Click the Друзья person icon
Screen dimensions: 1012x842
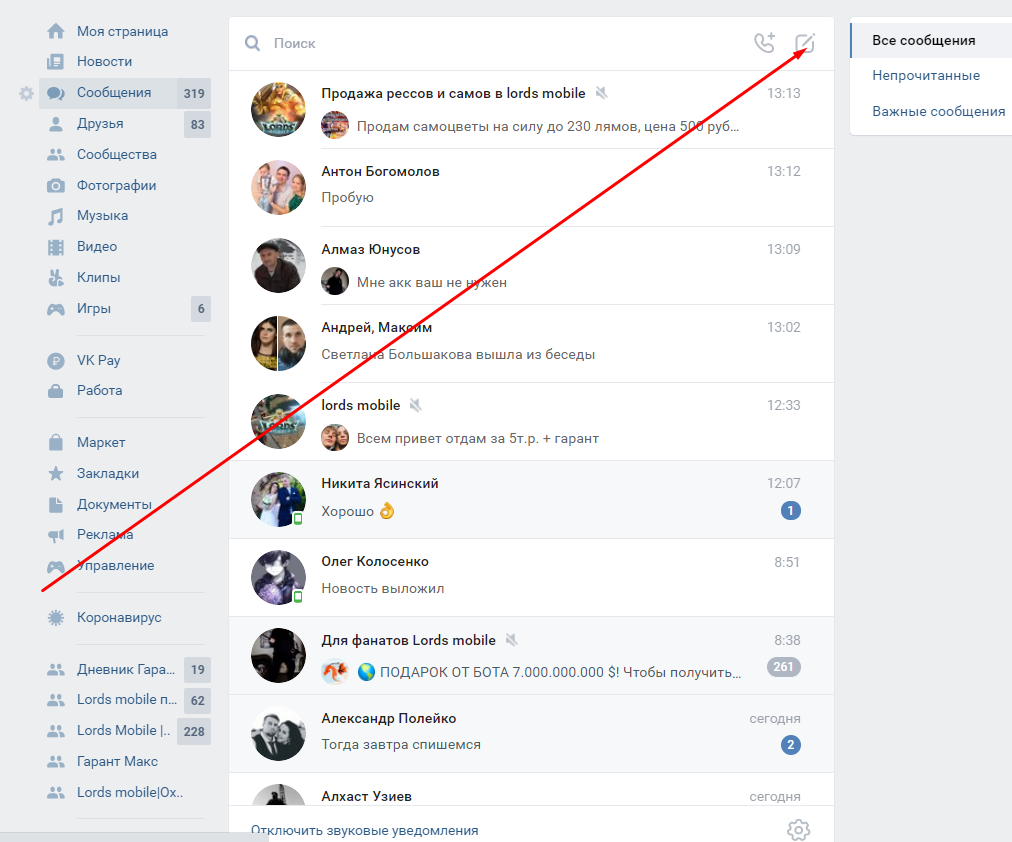[56, 124]
